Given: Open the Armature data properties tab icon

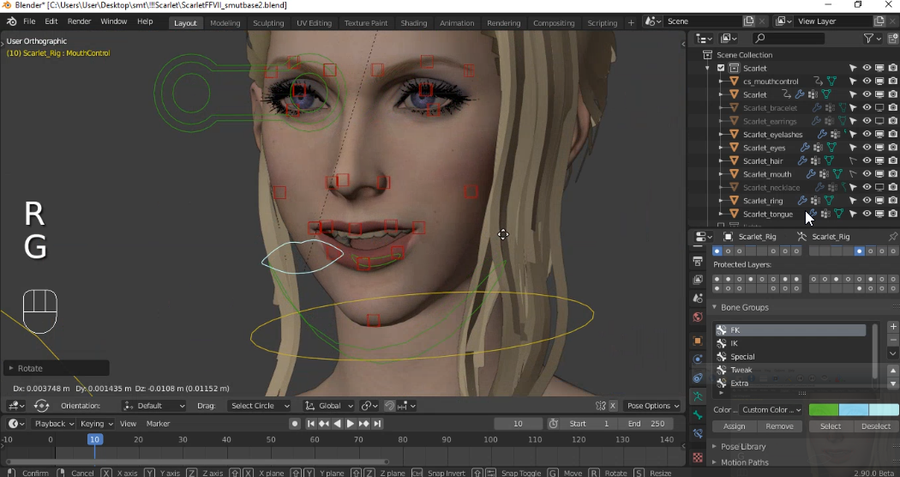Looking at the screenshot, I should (x=698, y=396).
